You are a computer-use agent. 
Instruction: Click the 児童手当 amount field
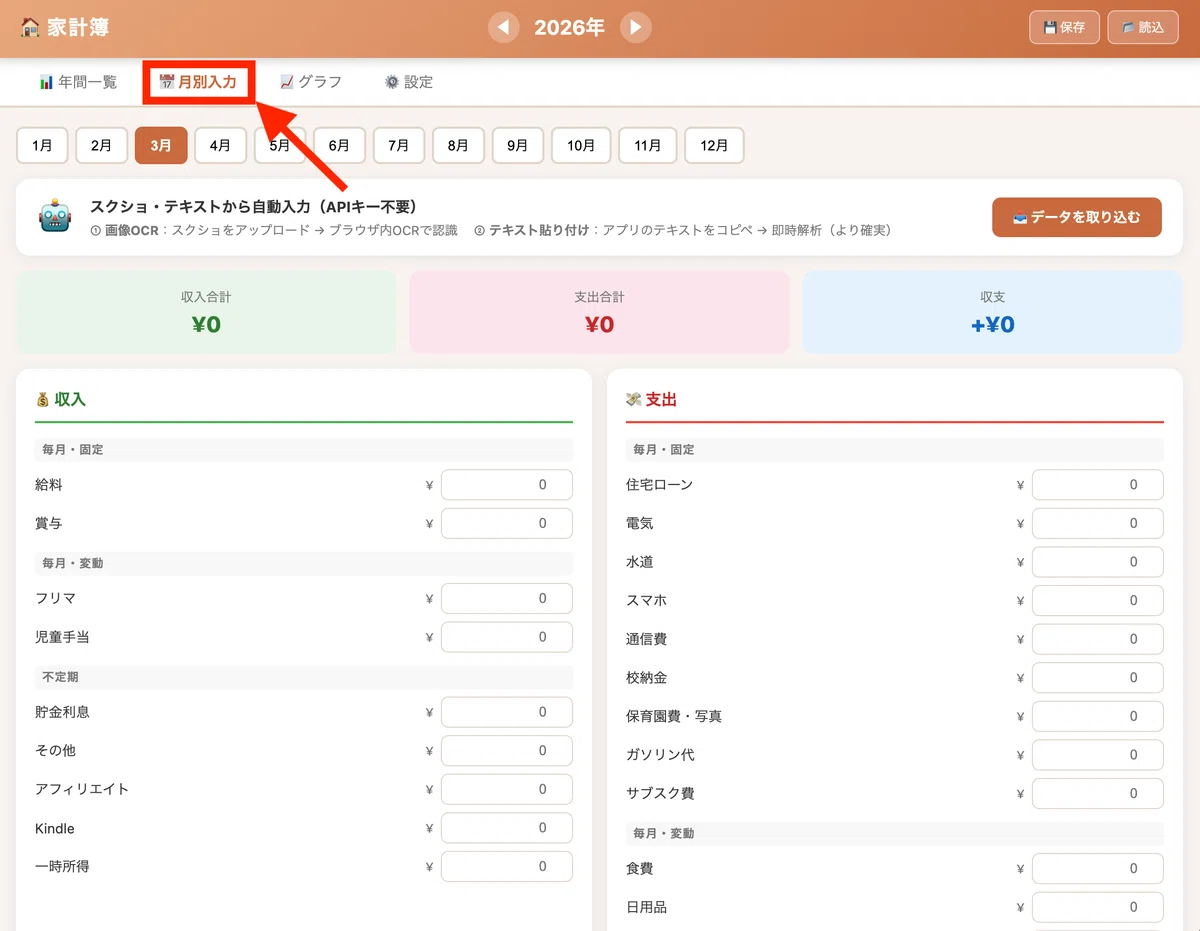pyautogui.click(x=507, y=637)
